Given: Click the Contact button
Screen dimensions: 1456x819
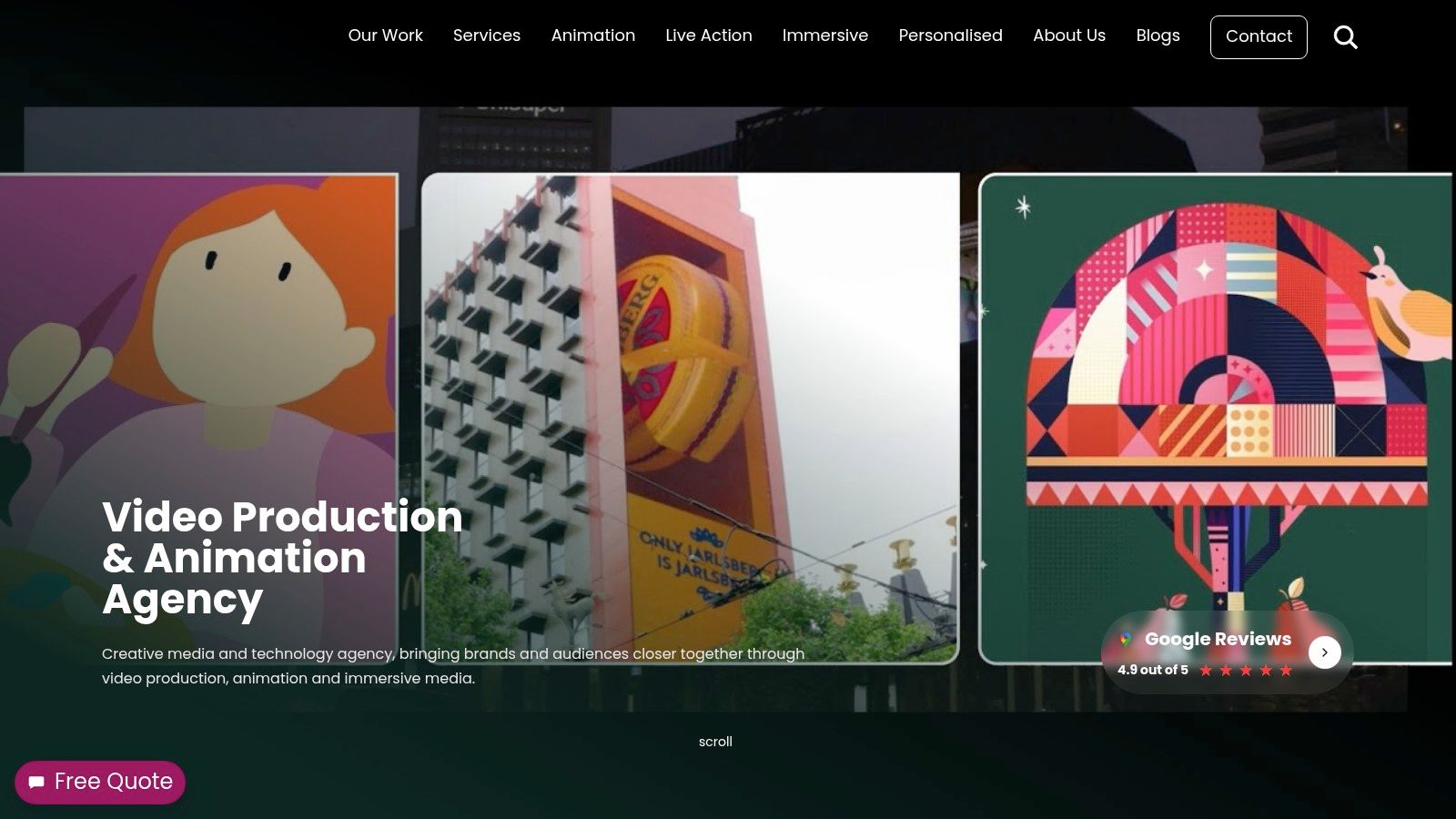Looking at the screenshot, I should [x=1259, y=37].
